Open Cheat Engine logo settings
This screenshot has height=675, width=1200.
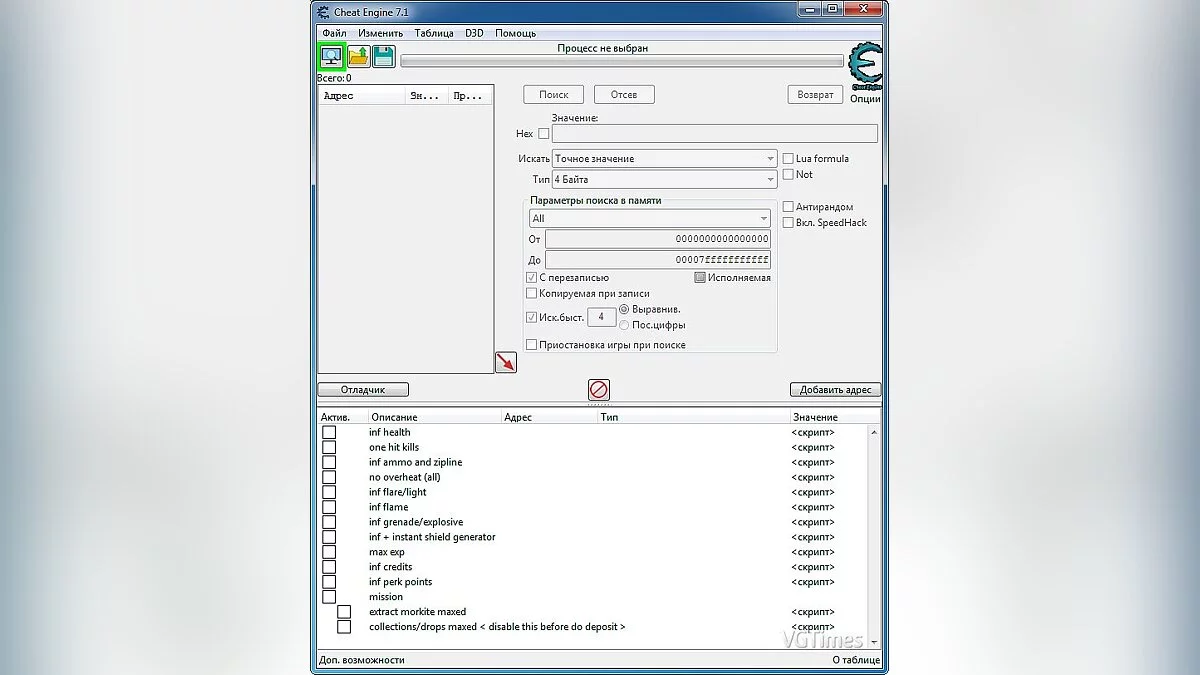[865, 68]
